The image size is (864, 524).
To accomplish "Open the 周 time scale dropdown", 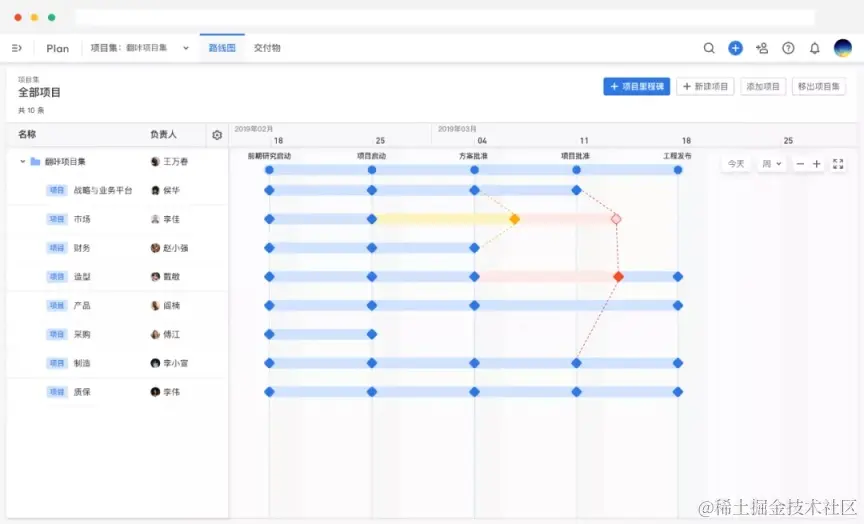I will pos(771,164).
